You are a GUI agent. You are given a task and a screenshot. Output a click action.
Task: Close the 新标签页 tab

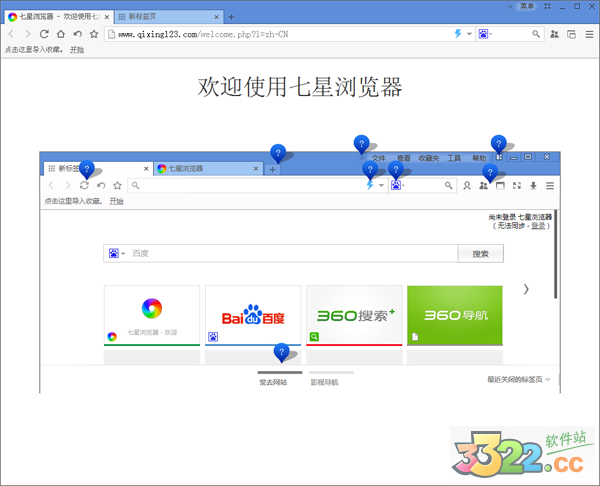pos(216,17)
